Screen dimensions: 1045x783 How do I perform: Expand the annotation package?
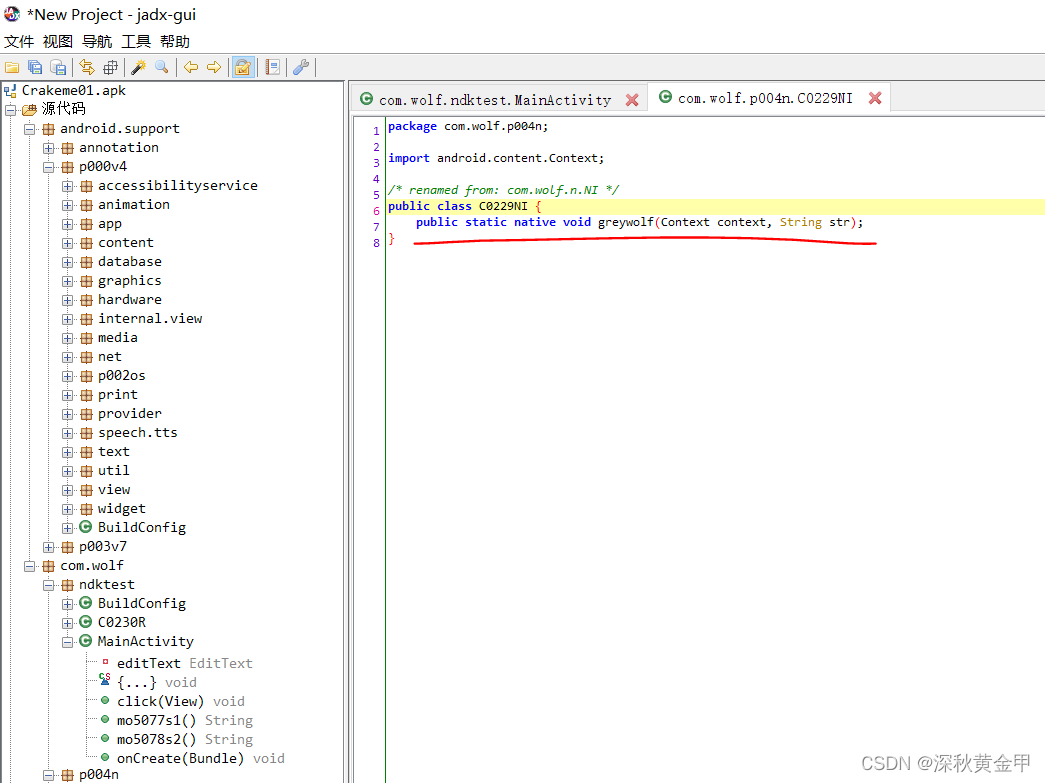click(49, 148)
